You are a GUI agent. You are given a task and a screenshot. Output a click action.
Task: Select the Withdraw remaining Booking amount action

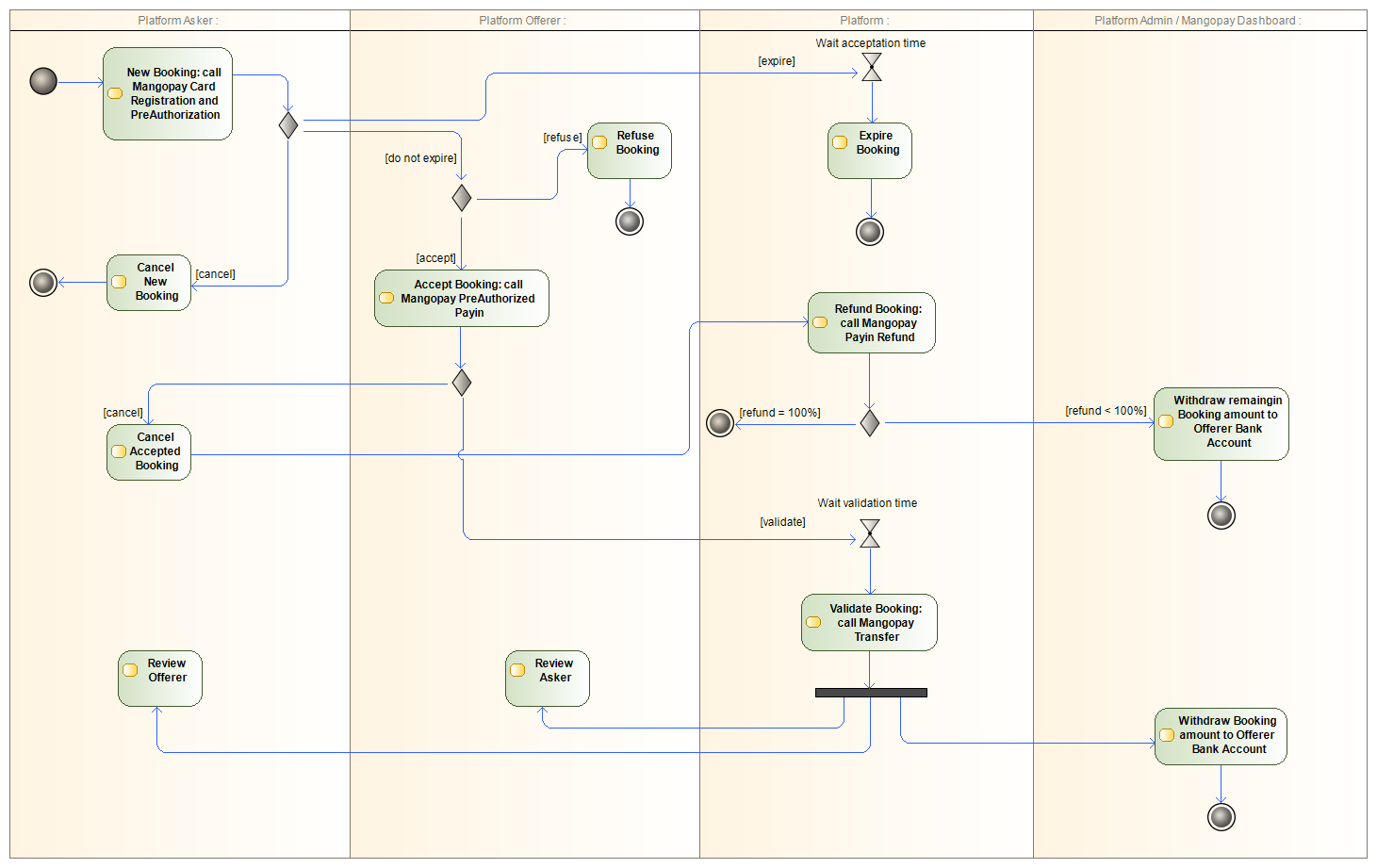(x=1221, y=424)
